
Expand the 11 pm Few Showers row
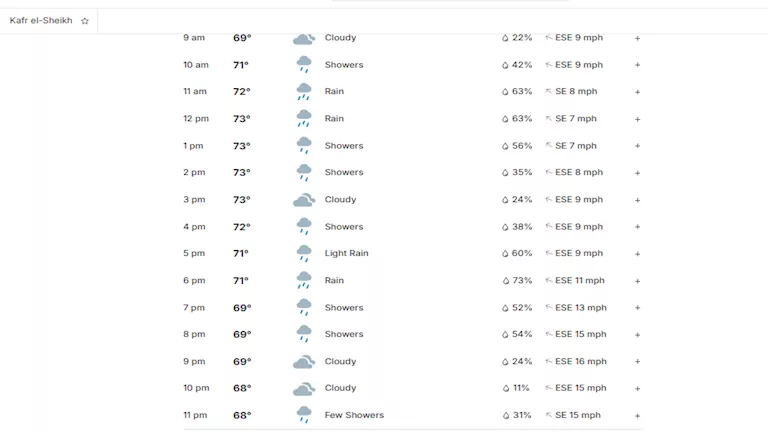click(637, 415)
